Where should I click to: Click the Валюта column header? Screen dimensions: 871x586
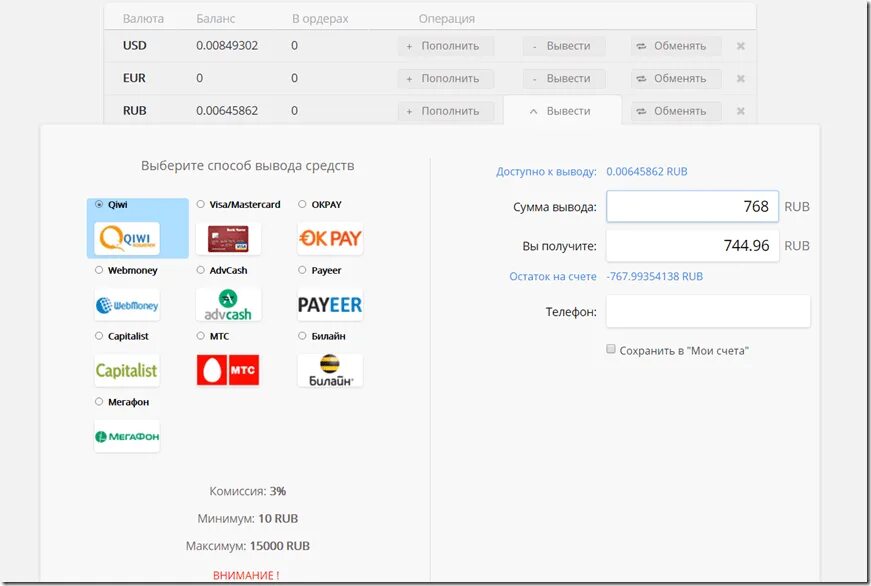(x=143, y=19)
